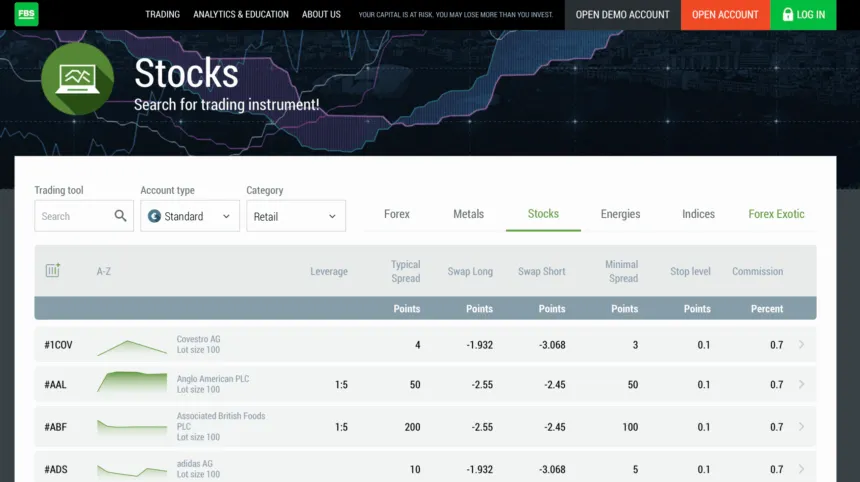860x482 pixels.
Task: Open the Account type Standard dropdown
Action: [190, 216]
